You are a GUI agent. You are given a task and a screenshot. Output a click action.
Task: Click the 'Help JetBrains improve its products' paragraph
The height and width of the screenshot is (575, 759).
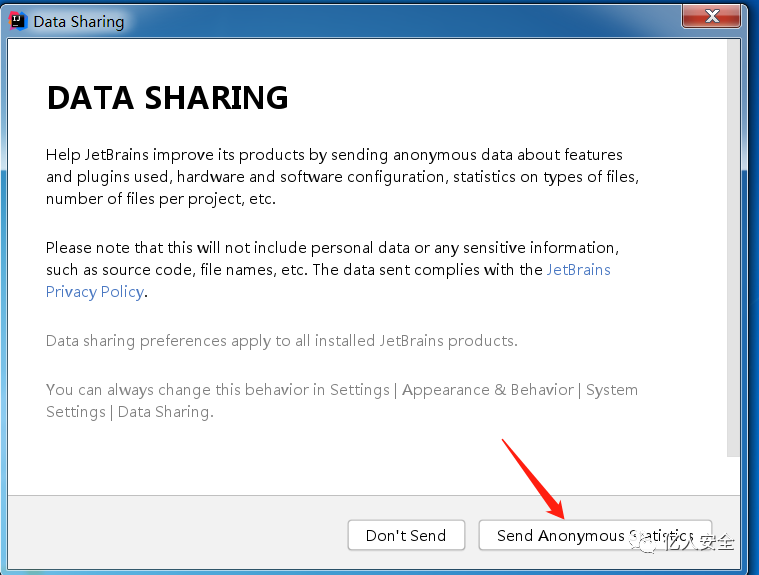[334, 155]
